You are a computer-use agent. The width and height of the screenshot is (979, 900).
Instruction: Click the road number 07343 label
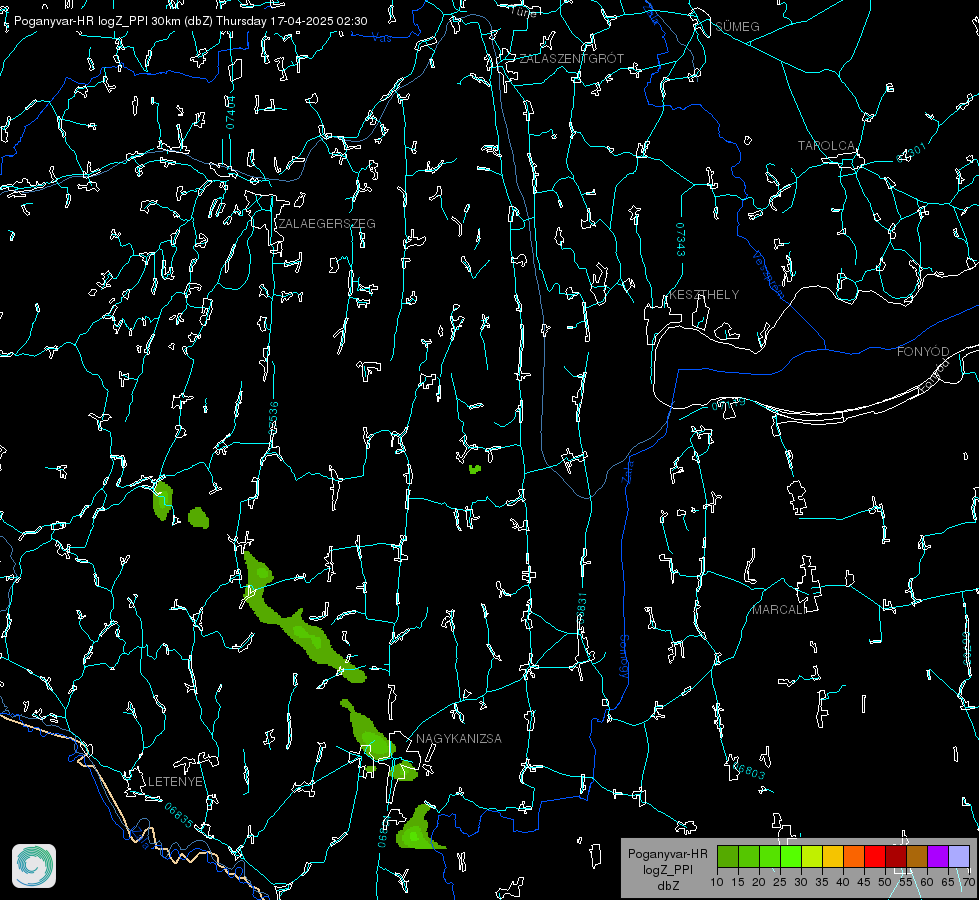click(x=681, y=239)
